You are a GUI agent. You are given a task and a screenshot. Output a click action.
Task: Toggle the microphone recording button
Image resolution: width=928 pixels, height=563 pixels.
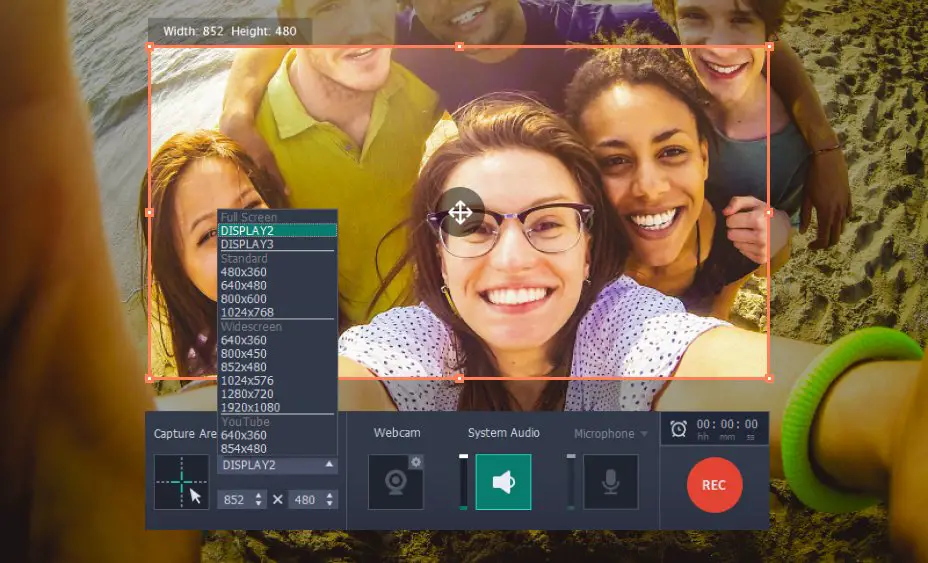coord(611,482)
